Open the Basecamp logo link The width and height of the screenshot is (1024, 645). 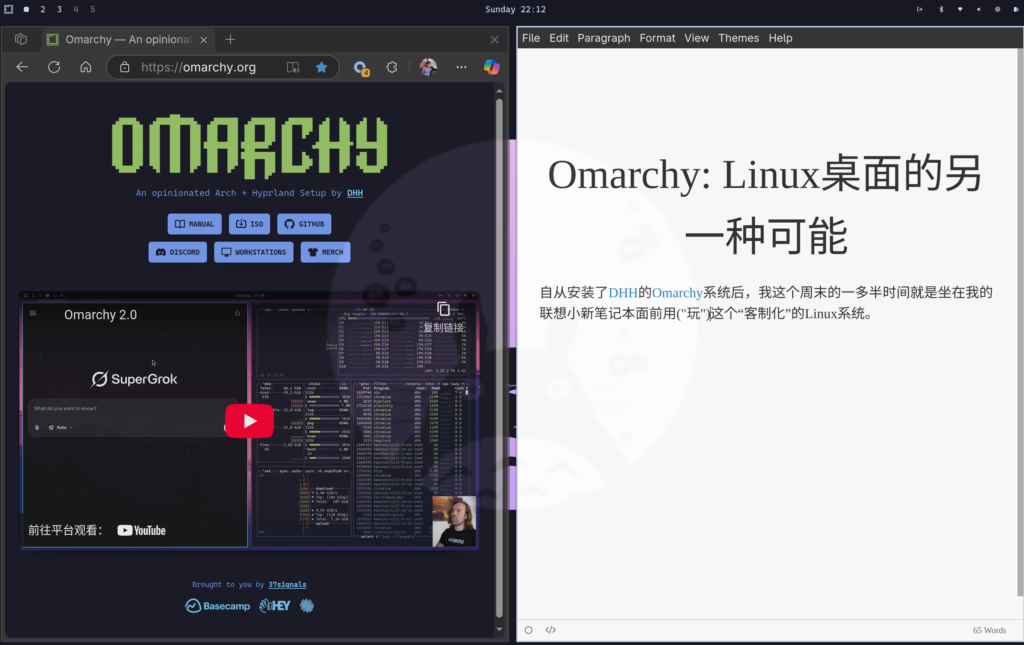217,606
